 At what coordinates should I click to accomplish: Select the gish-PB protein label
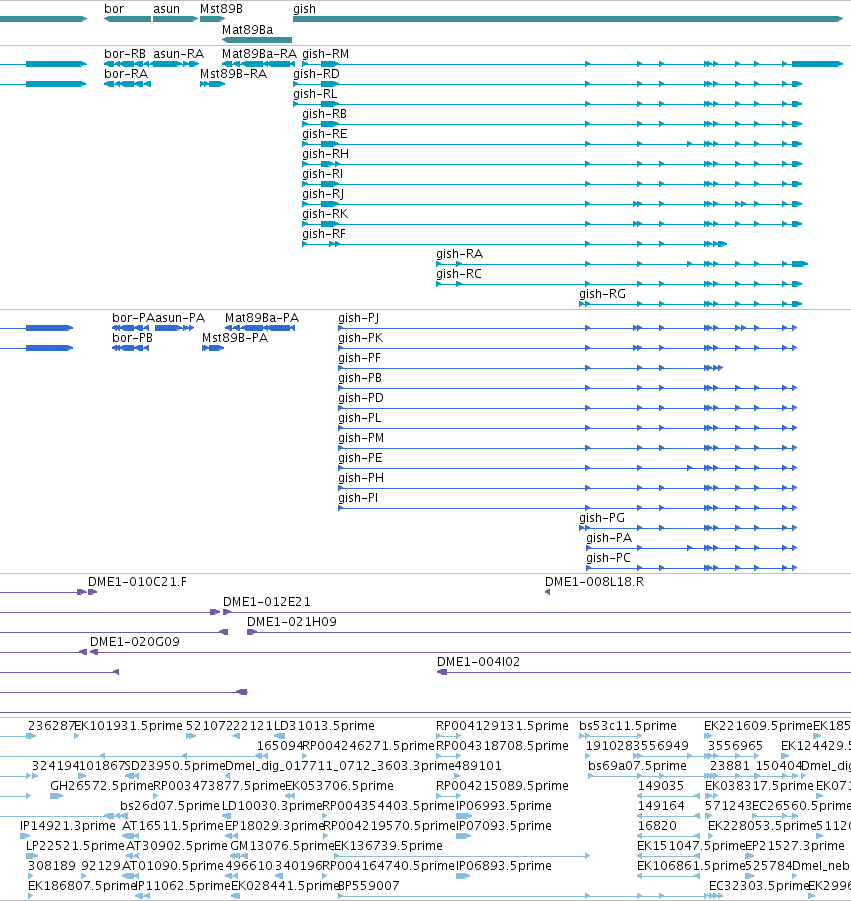(360, 378)
